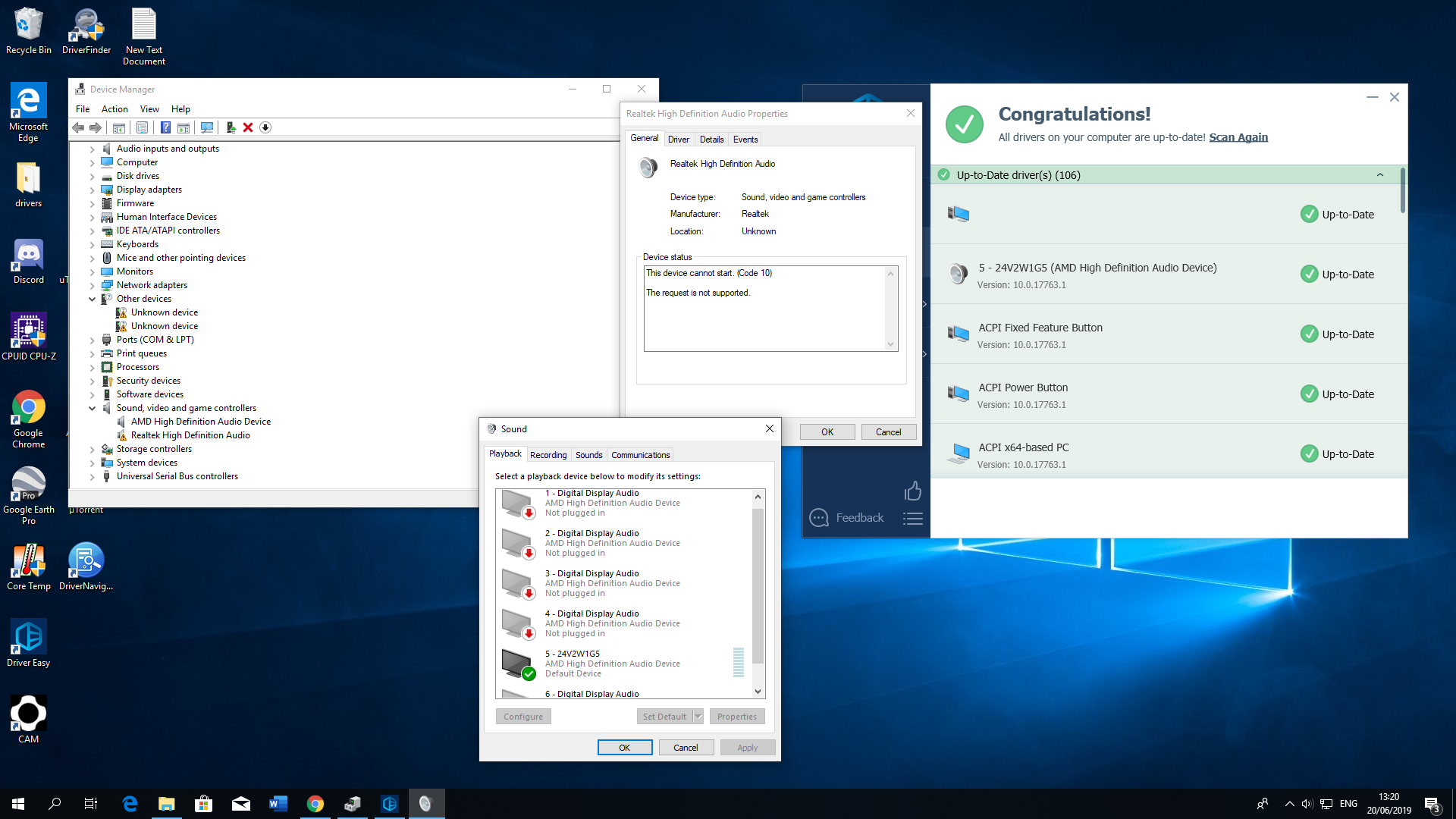Viewport: 1456px width, 819px height.
Task: Select the Discord desktop icon
Action: pyautogui.click(x=29, y=262)
